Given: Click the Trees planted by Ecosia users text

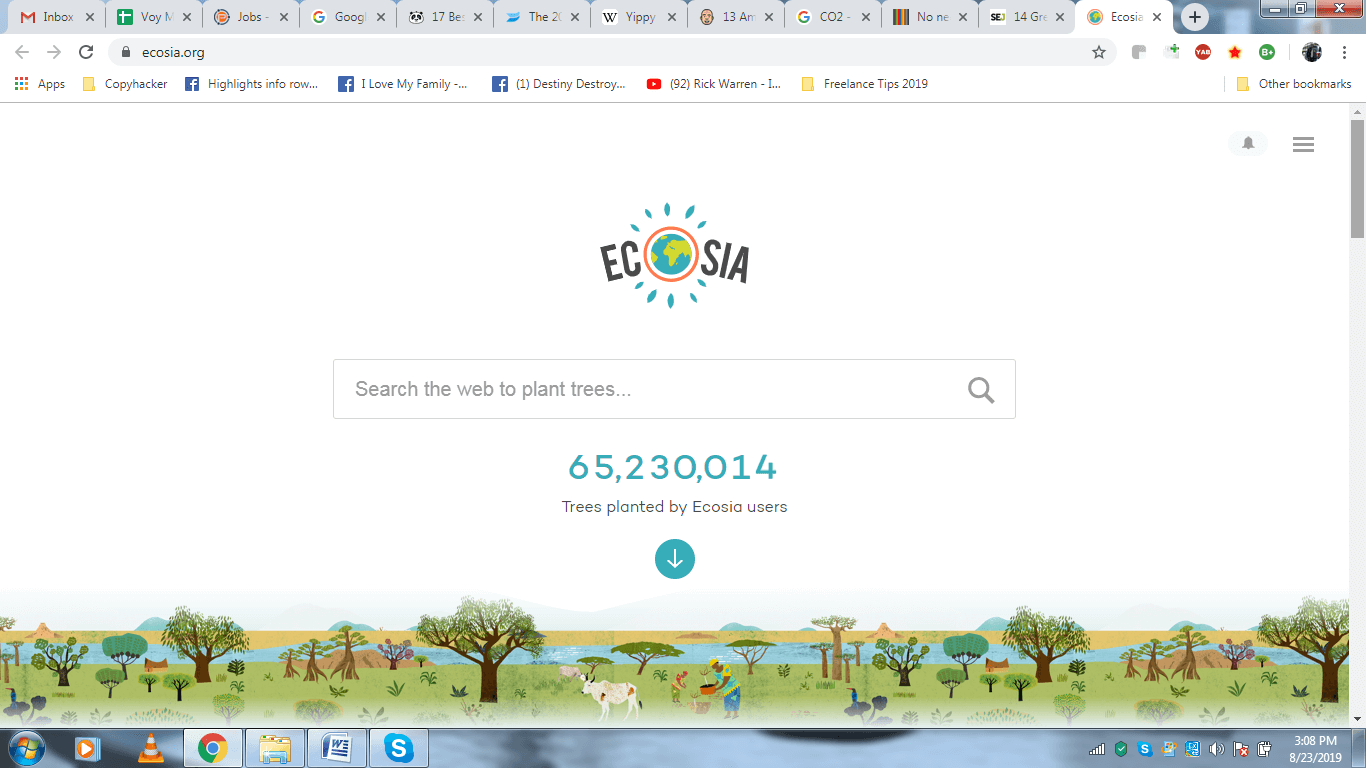Looking at the screenshot, I should click(675, 506).
